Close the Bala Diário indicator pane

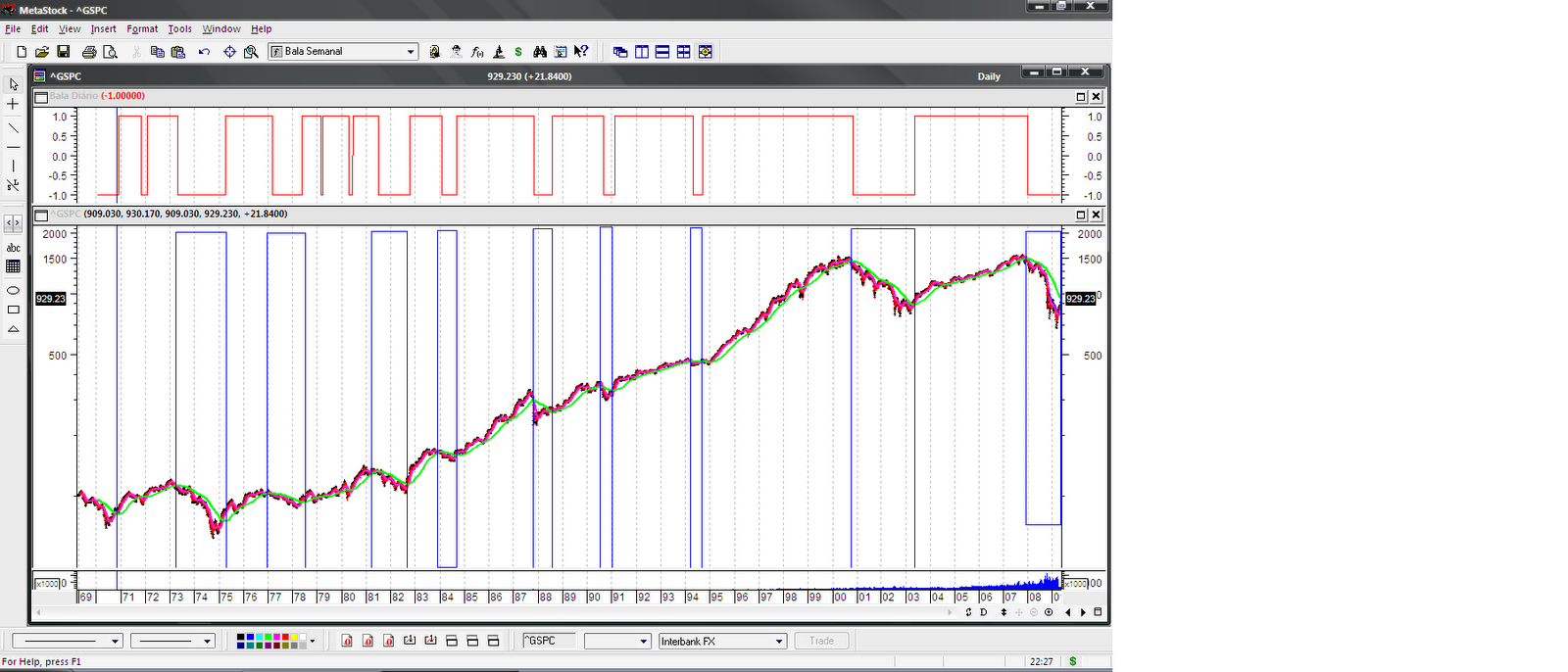click(1096, 97)
